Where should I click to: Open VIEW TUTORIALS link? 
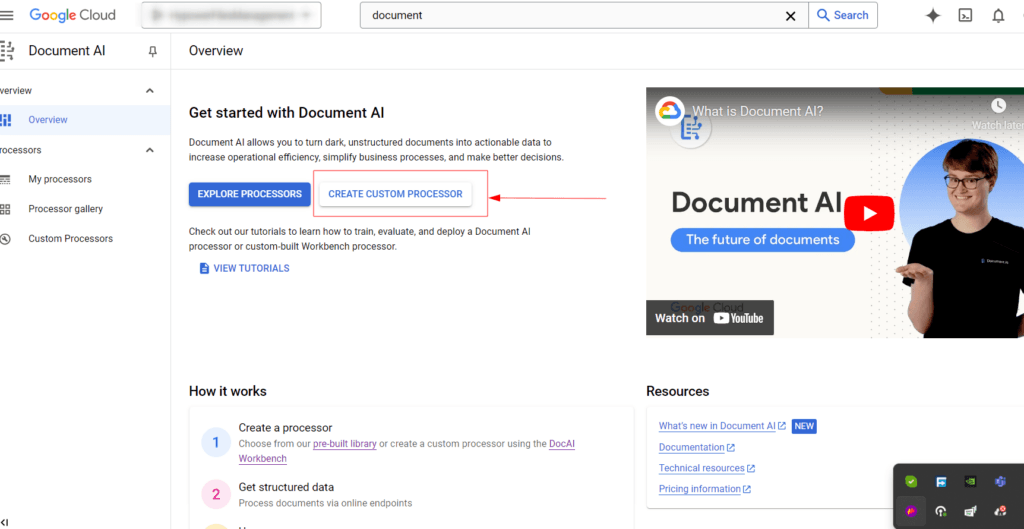click(244, 268)
